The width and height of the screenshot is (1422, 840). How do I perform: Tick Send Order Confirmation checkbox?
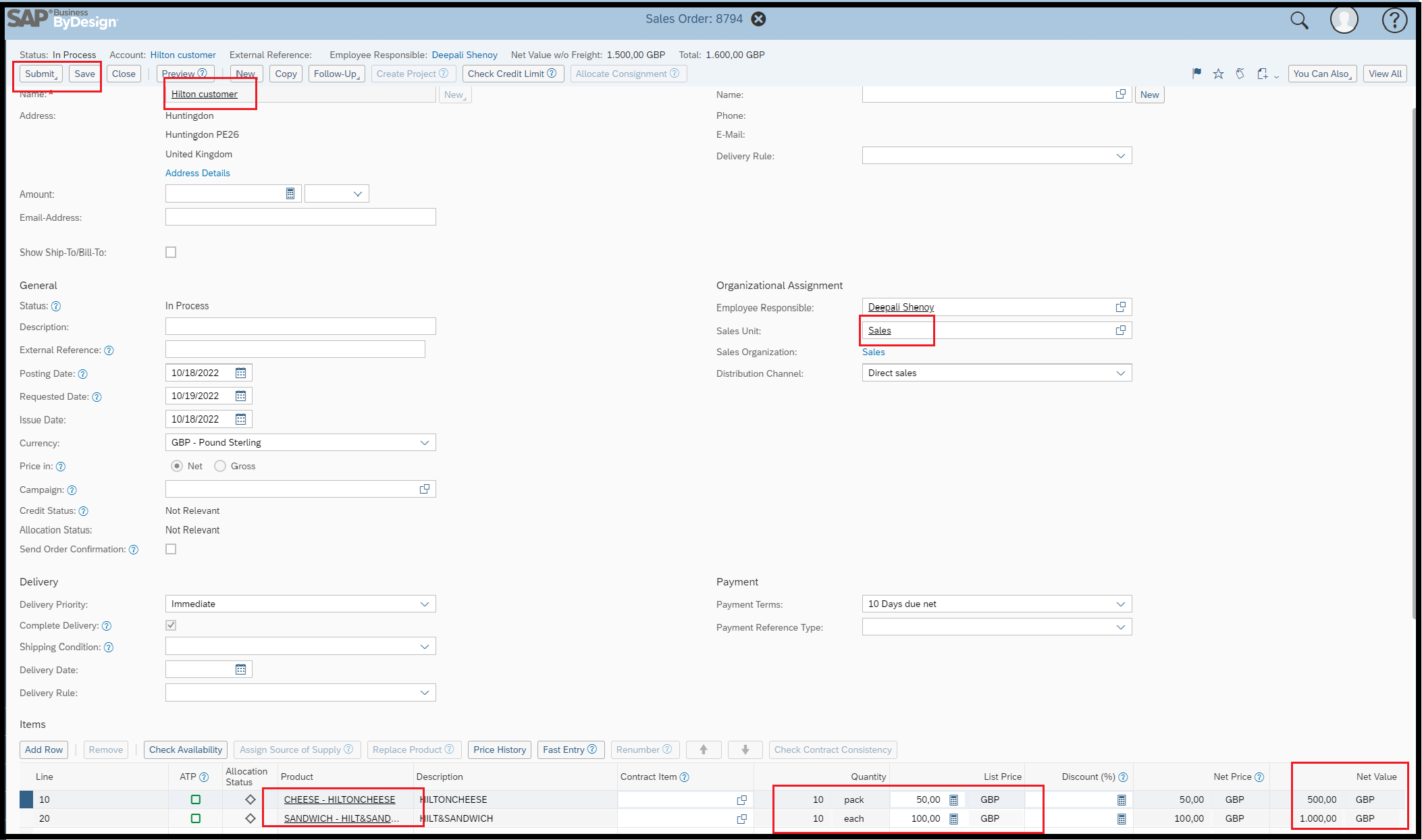pos(171,549)
